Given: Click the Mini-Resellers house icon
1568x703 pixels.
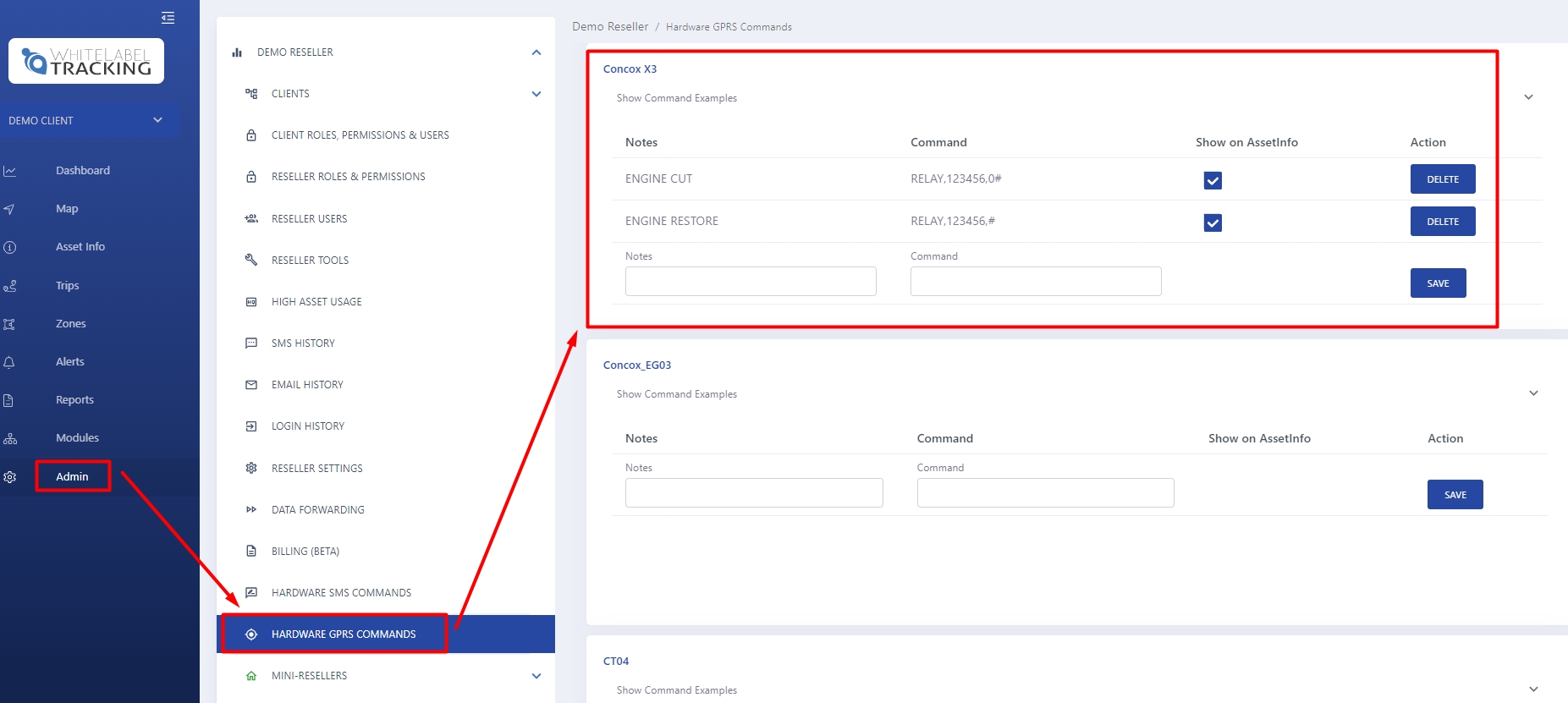Looking at the screenshot, I should [x=251, y=676].
